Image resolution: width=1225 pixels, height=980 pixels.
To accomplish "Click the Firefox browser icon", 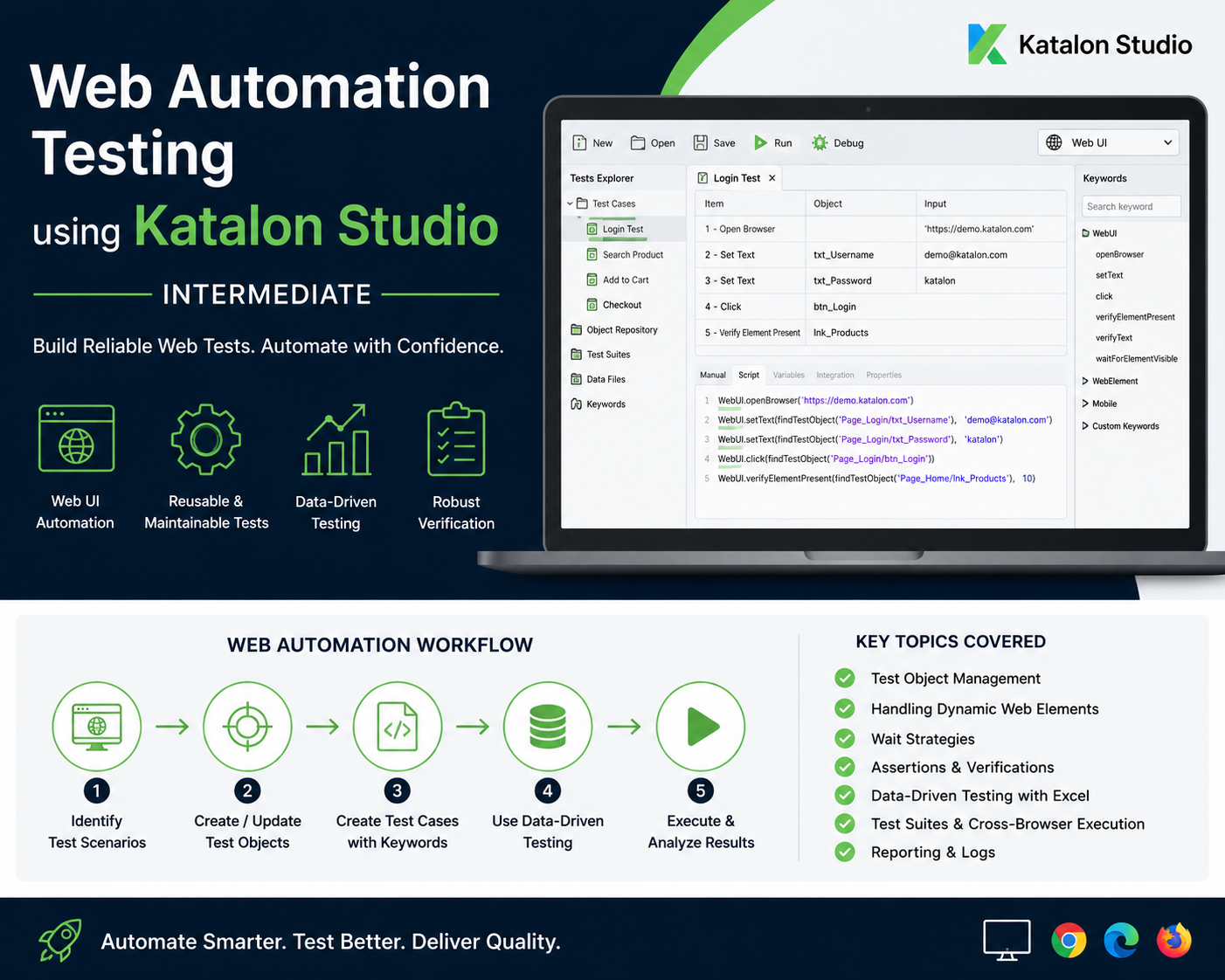I will (x=1174, y=940).
